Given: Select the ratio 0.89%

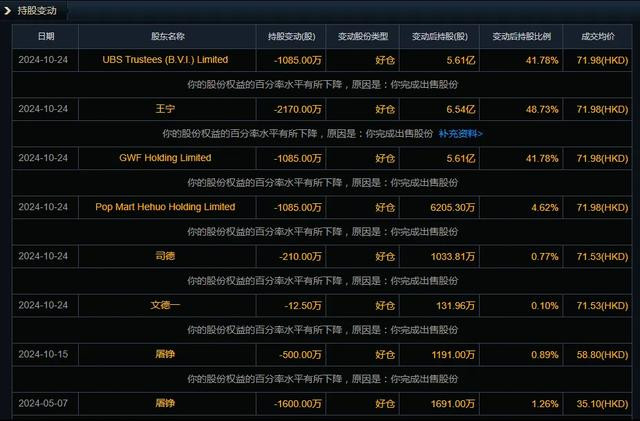Looking at the screenshot, I should [x=544, y=355].
